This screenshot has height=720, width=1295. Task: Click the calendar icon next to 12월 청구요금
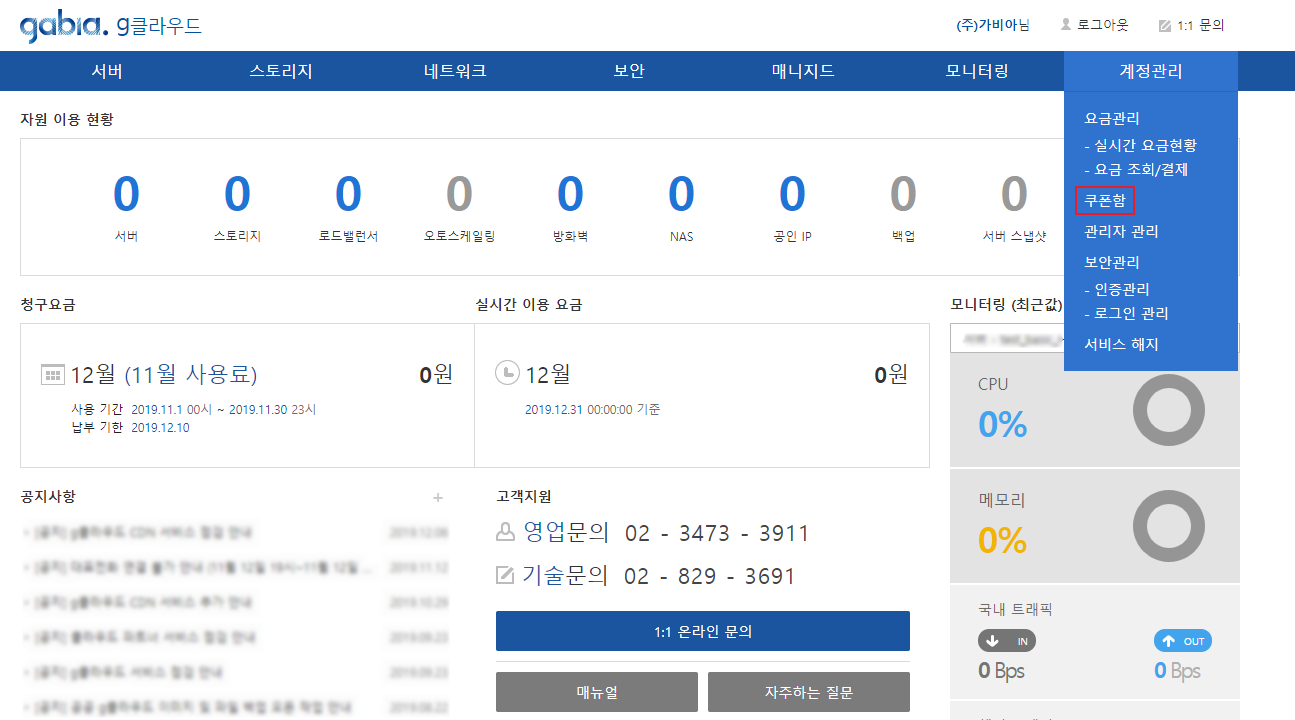(x=52, y=375)
